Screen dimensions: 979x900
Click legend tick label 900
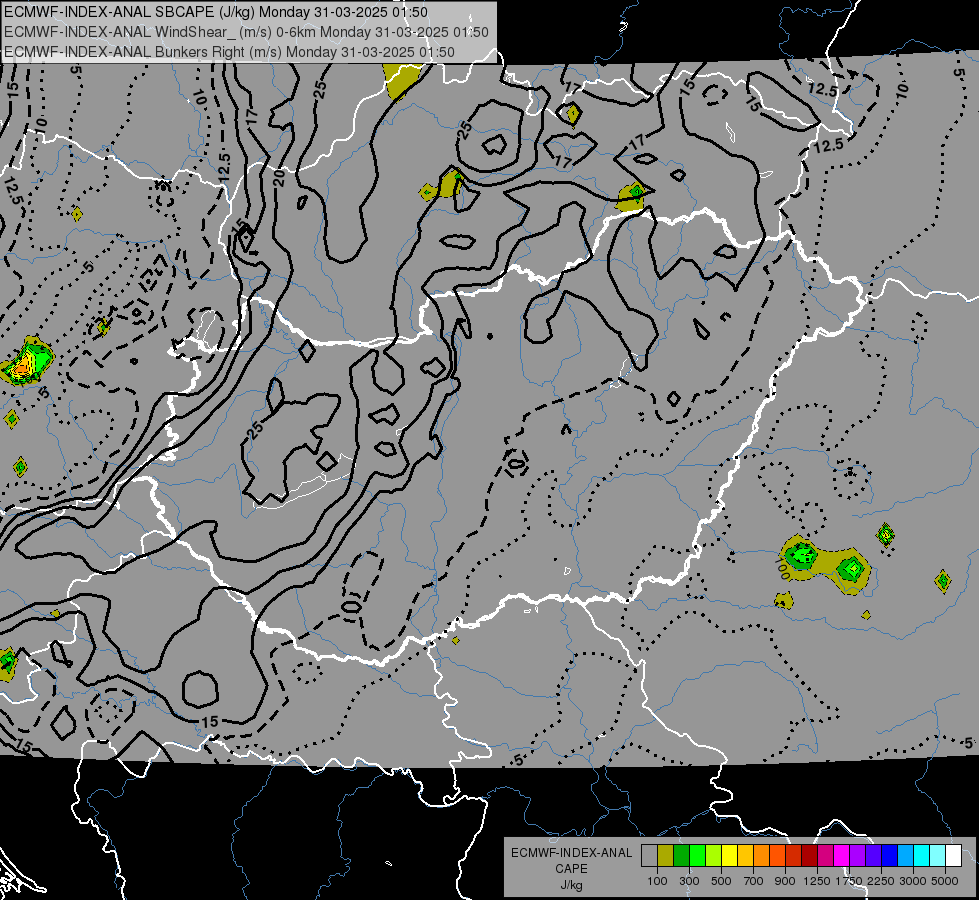click(x=785, y=881)
